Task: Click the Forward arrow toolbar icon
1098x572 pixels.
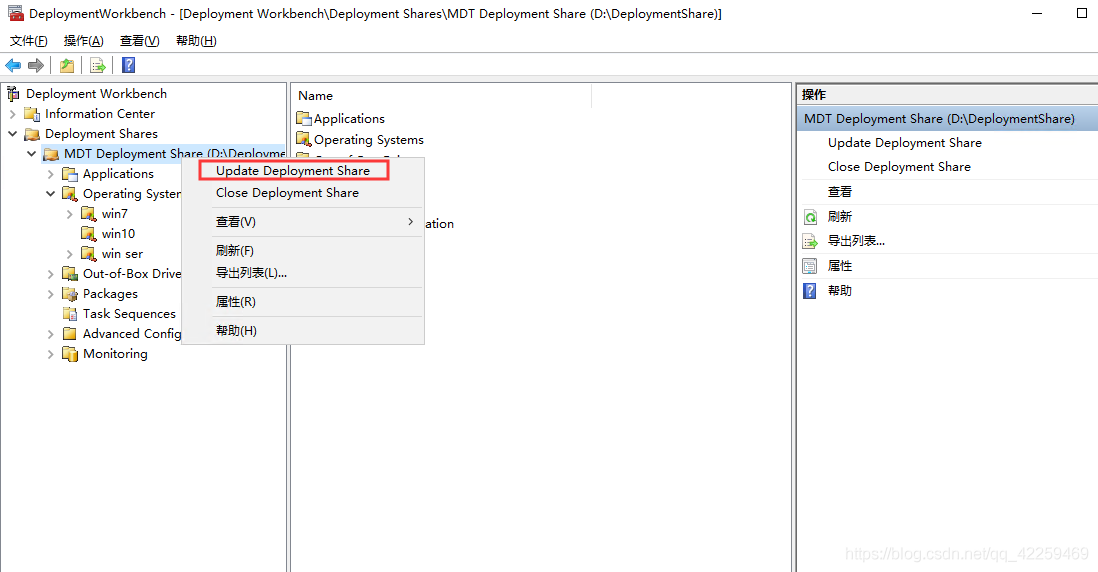Action: 36,65
